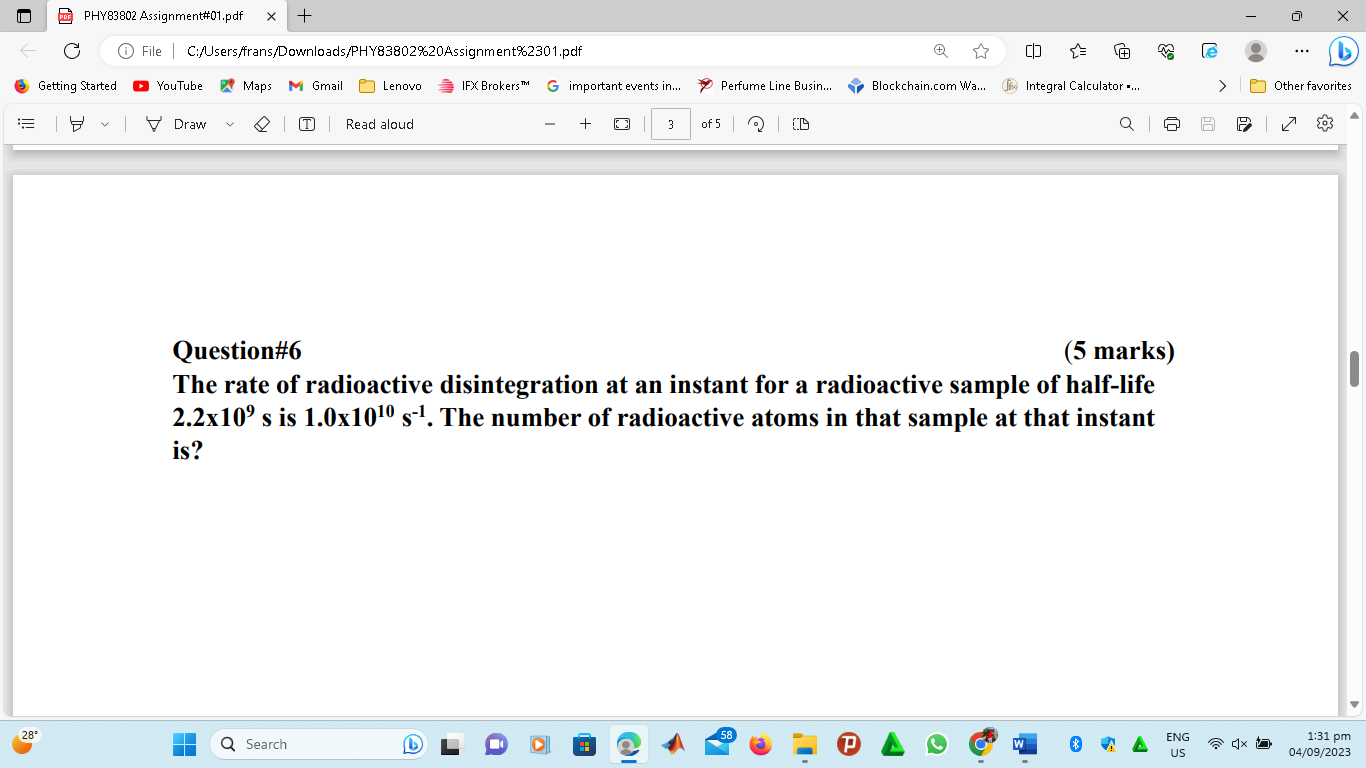Open the highlighter color dropdown

click(103, 123)
